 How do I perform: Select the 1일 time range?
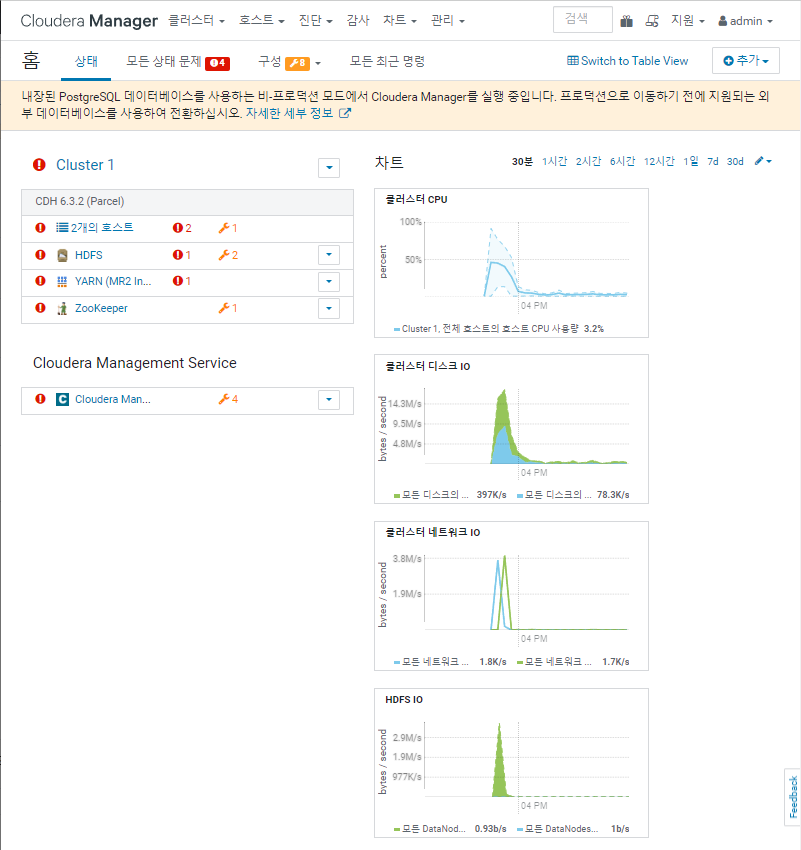tap(690, 162)
